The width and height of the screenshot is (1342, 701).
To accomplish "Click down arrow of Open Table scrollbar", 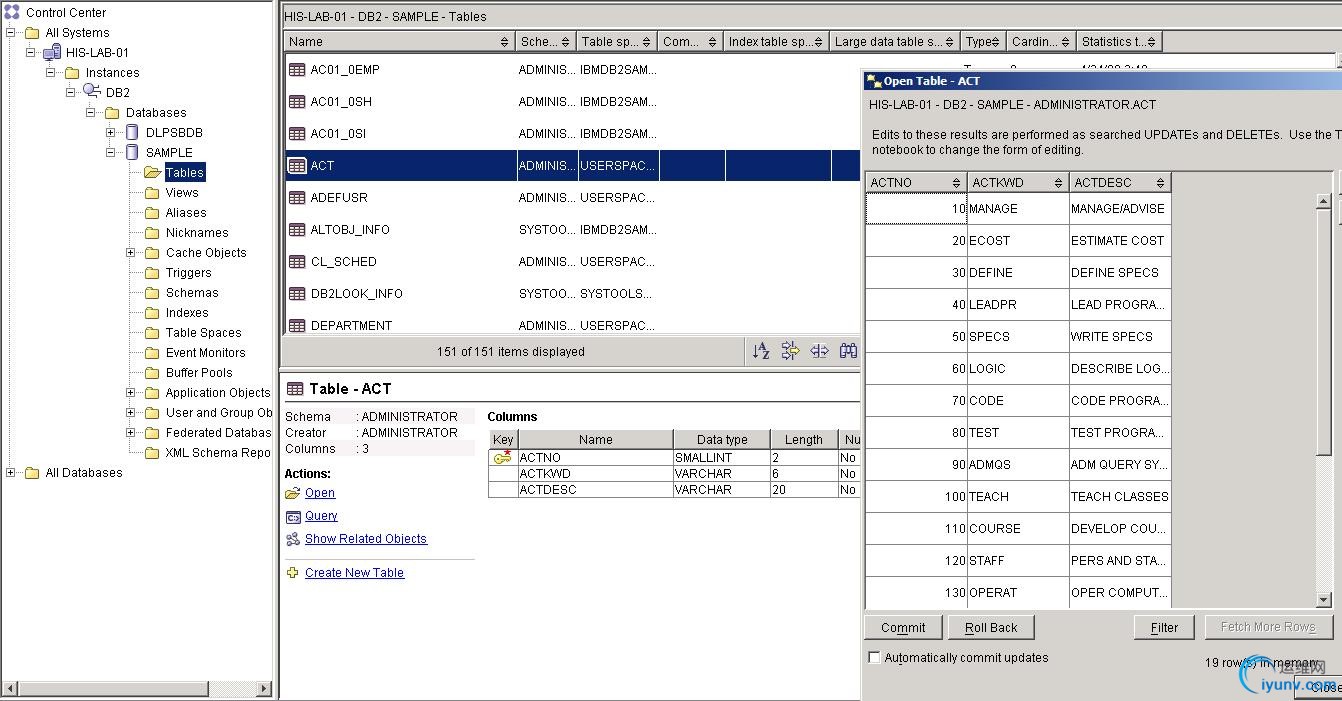I will click(1324, 600).
